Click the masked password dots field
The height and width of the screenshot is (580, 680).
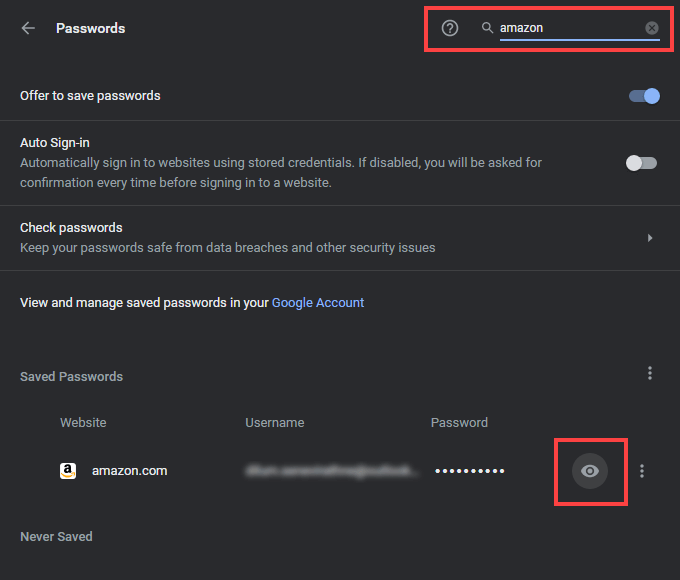470,471
